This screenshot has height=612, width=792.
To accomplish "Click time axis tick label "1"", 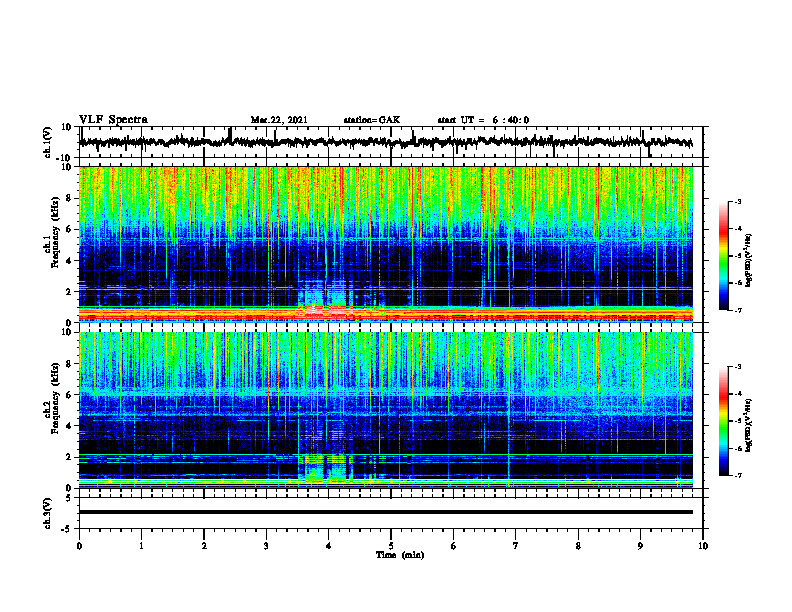I will point(141,546).
